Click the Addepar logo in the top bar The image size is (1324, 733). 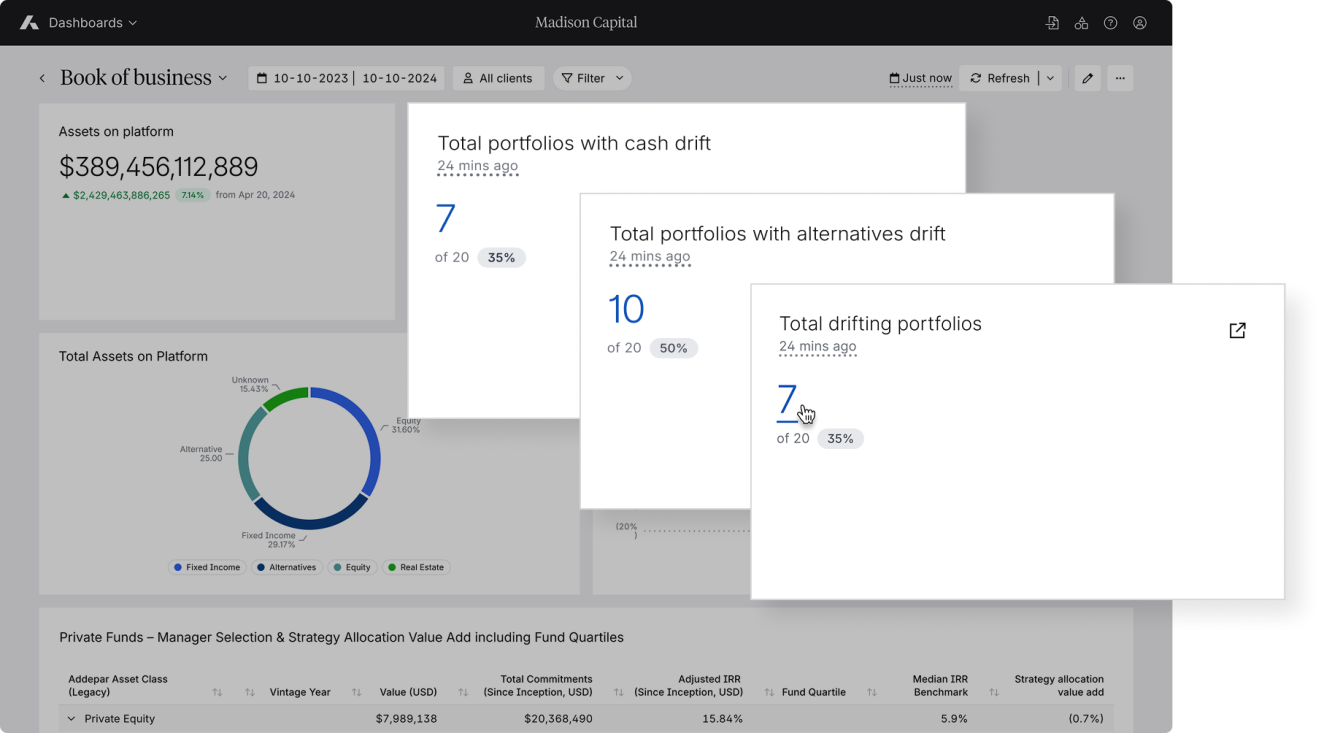29,22
